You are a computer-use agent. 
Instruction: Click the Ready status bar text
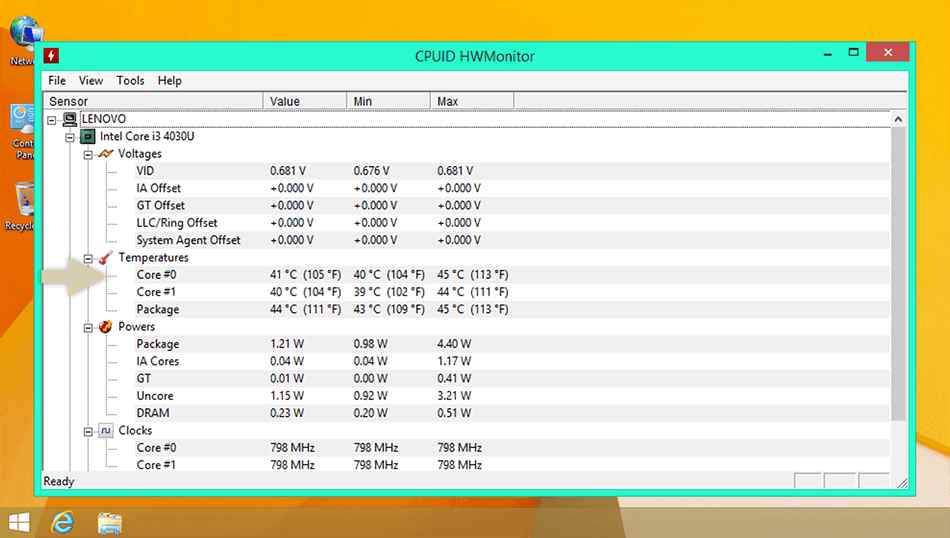click(59, 481)
